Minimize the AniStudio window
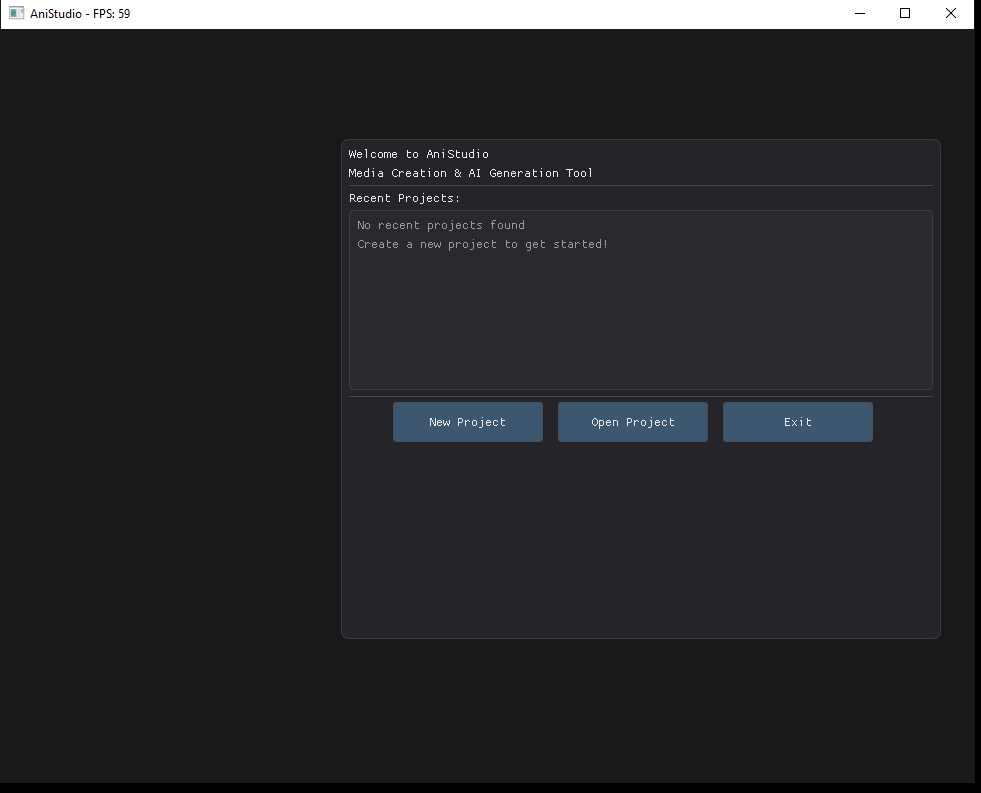 click(x=860, y=13)
